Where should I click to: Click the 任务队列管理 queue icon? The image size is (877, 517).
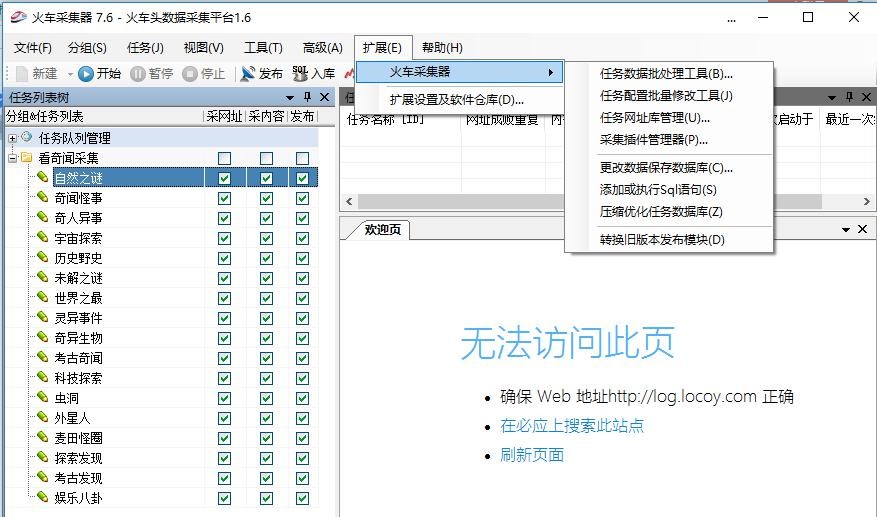(26, 137)
